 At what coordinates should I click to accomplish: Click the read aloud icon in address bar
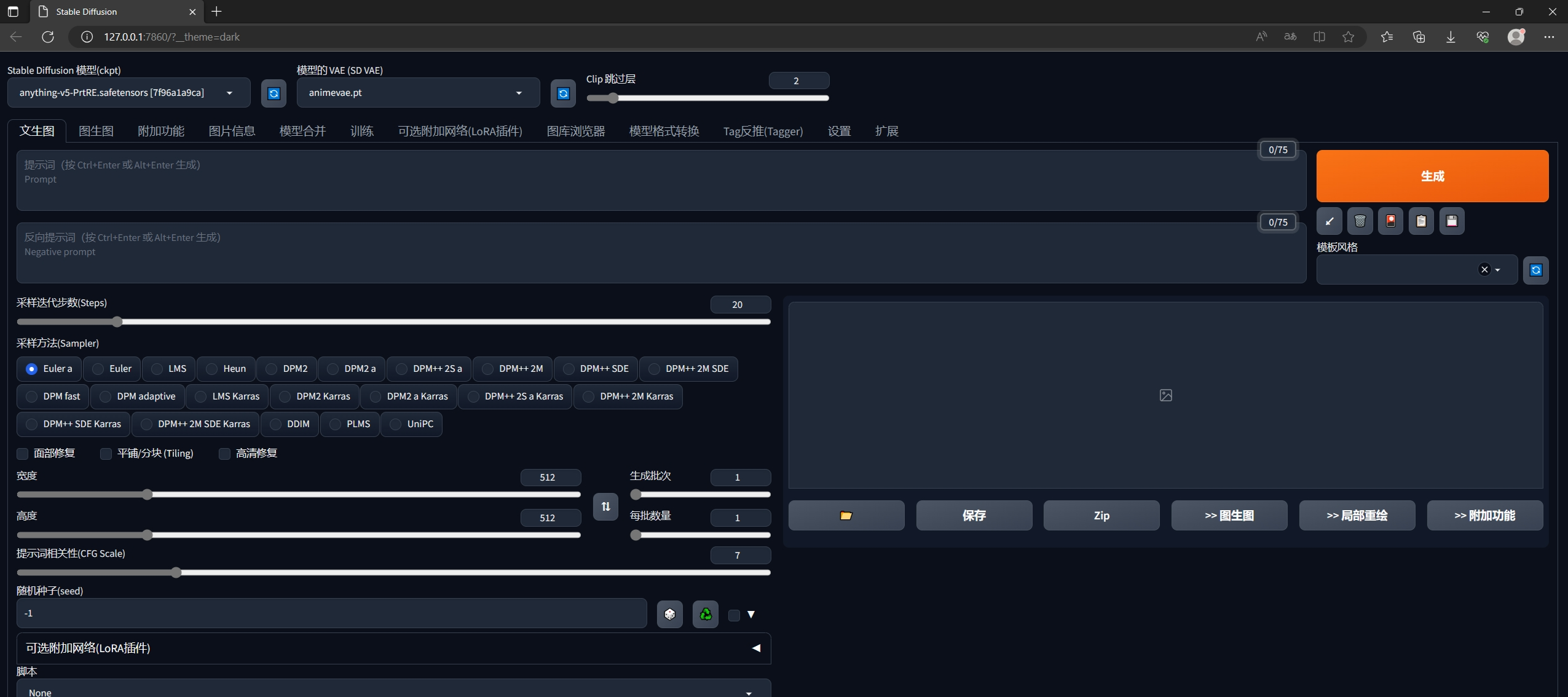tap(1261, 37)
